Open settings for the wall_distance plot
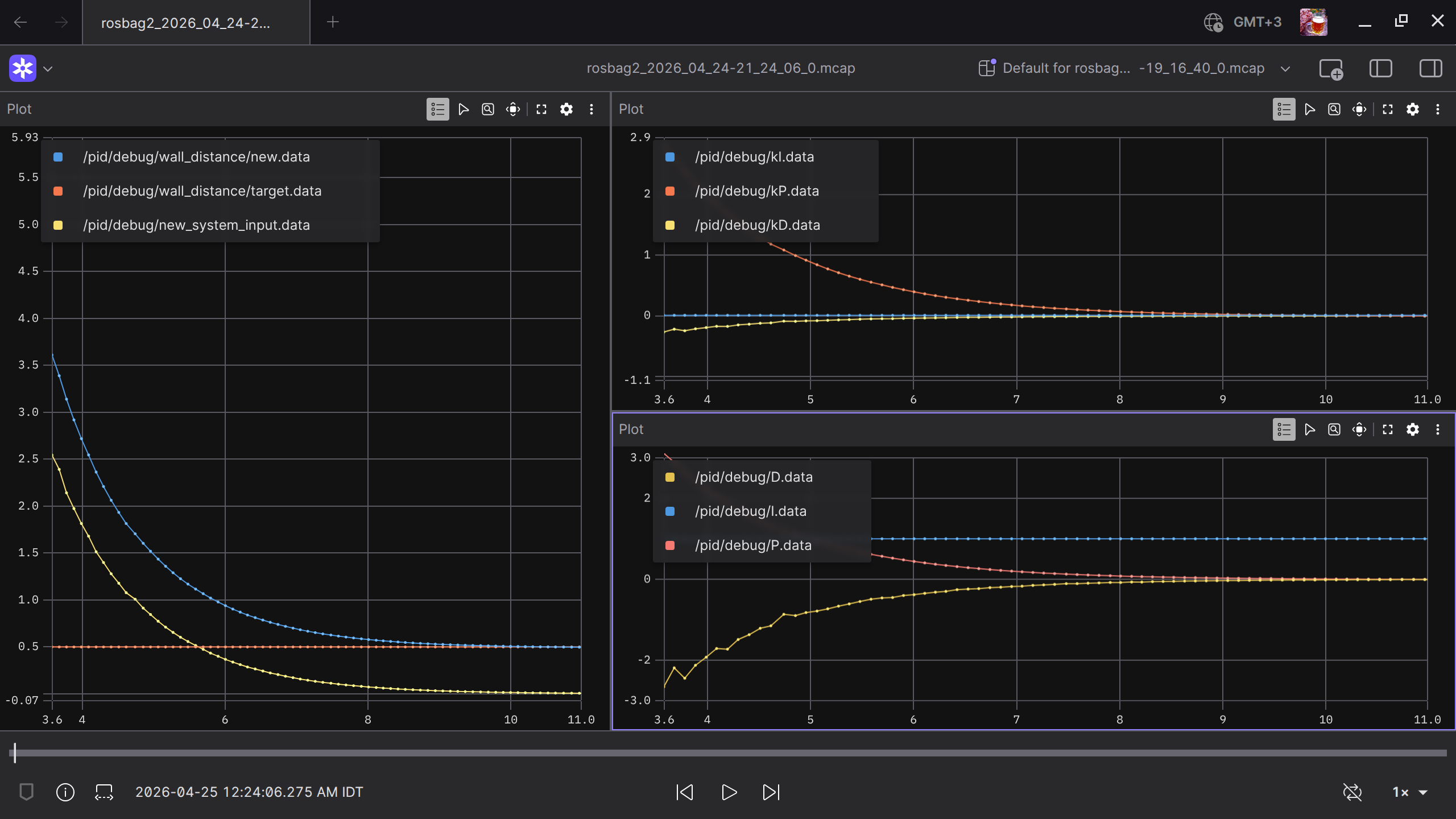Screen dimensions: 1456x819 tap(566, 109)
